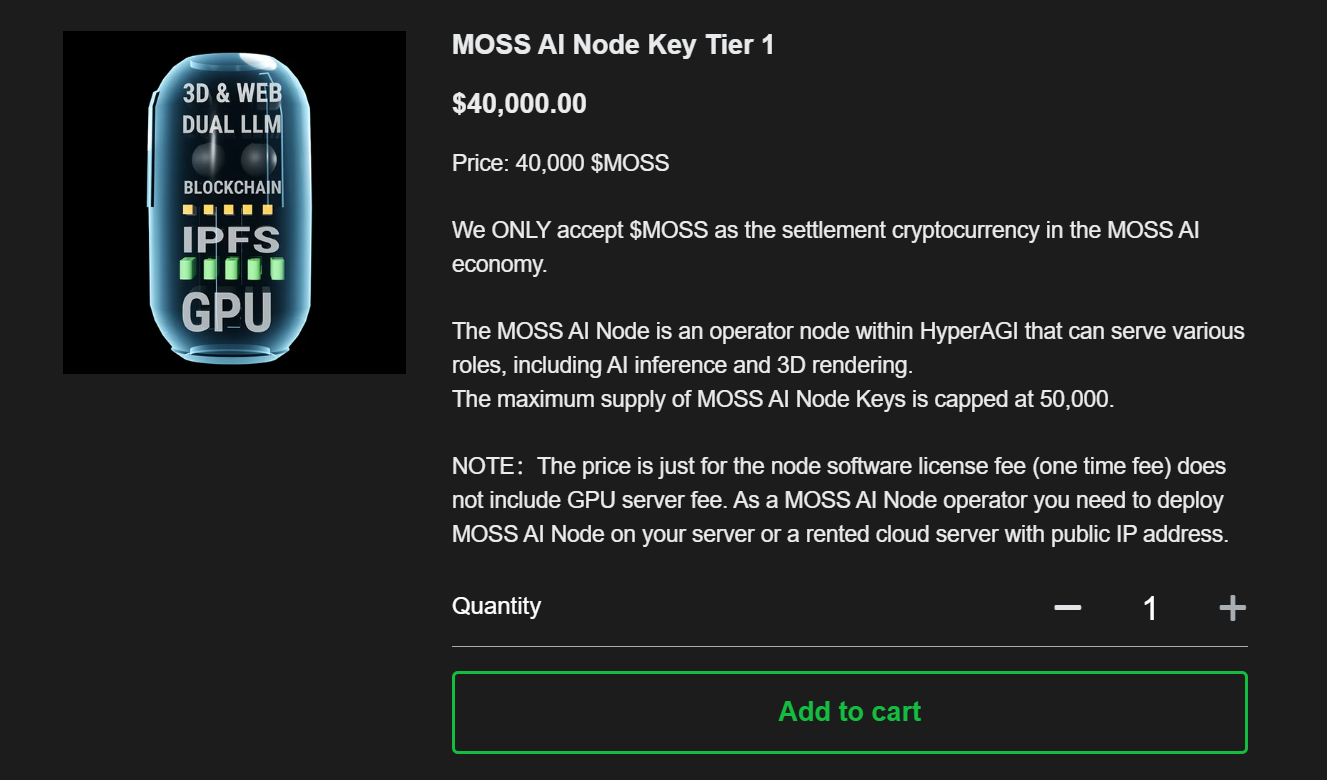The width and height of the screenshot is (1327, 780).
Task: Click the Quantity label
Action: click(496, 606)
